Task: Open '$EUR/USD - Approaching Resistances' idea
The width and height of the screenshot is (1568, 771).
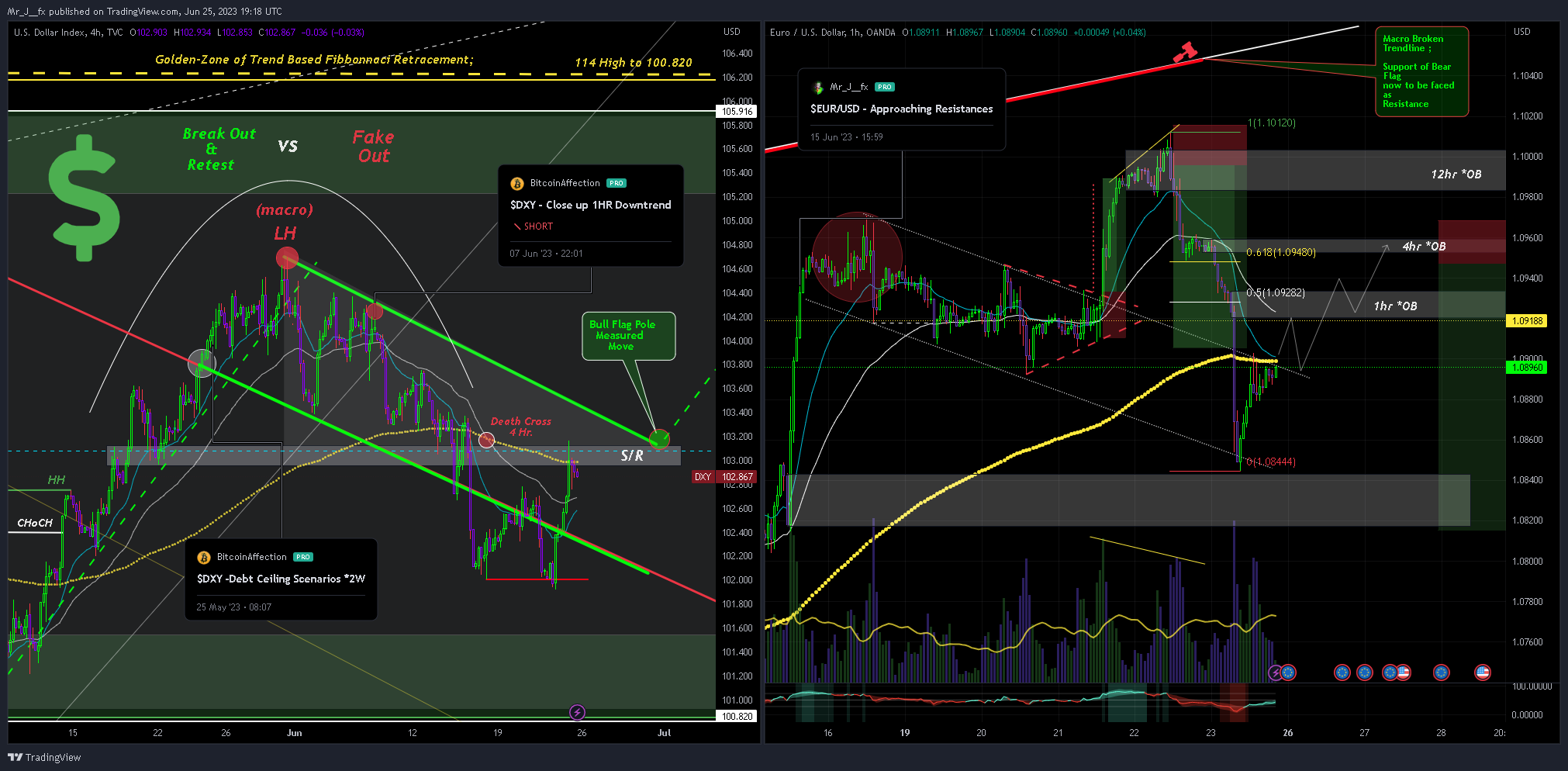Action: (x=902, y=109)
